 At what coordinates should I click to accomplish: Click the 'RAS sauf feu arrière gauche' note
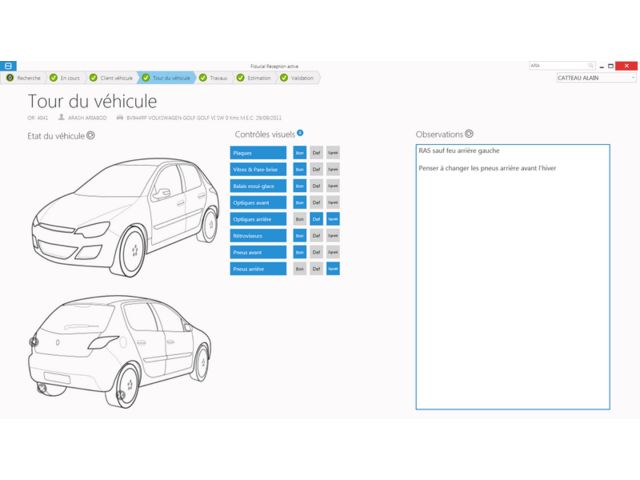[459, 151]
